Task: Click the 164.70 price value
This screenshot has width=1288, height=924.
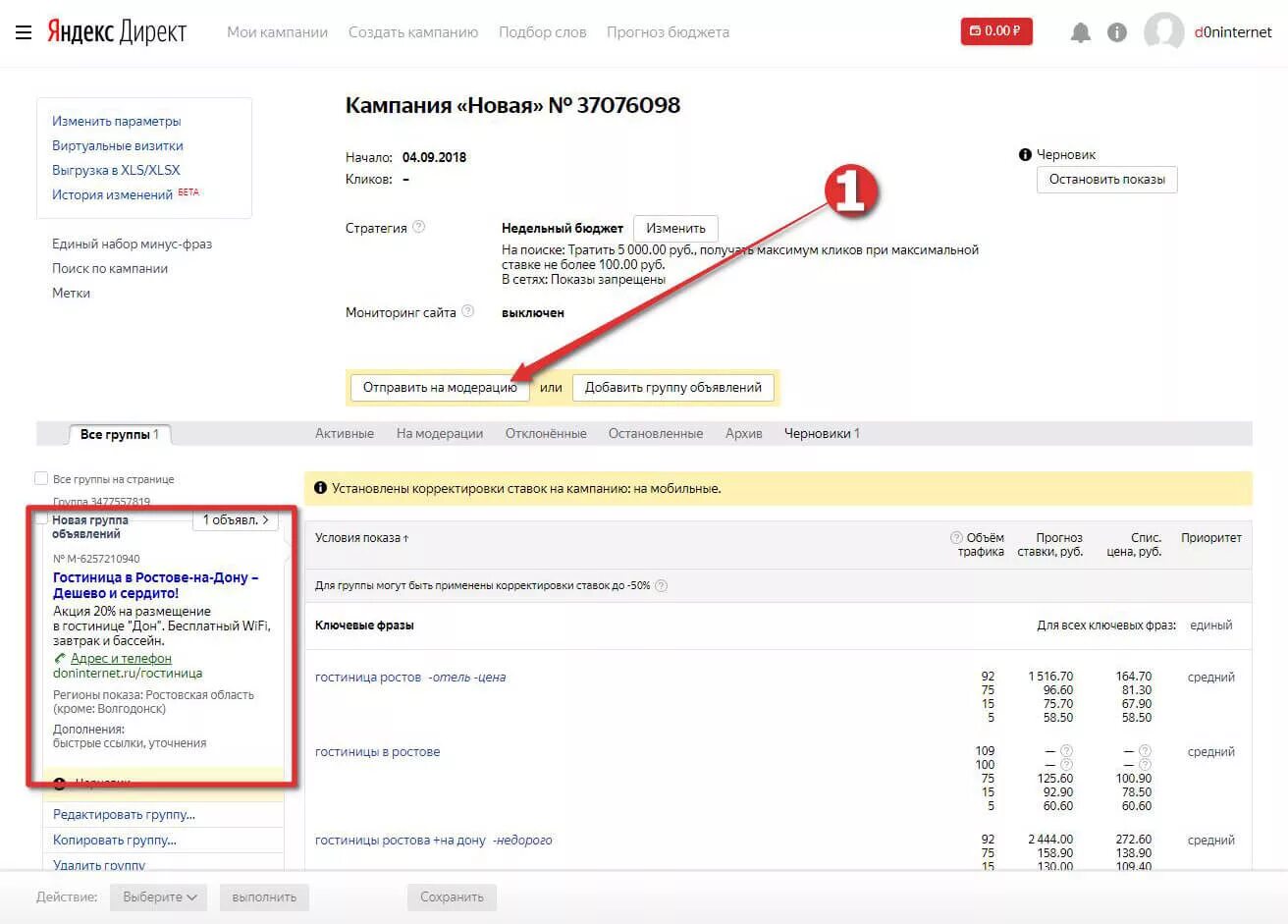Action: click(1134, 676)
